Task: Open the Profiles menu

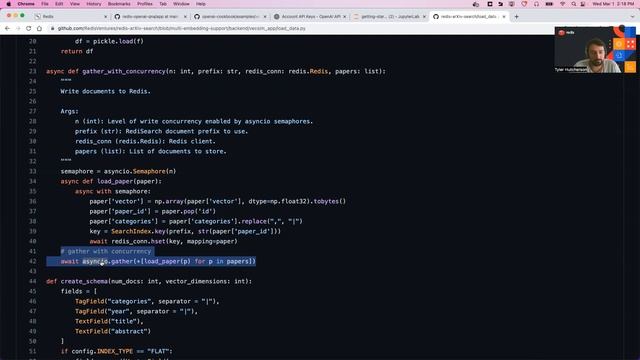Action: tap(144, 4)
